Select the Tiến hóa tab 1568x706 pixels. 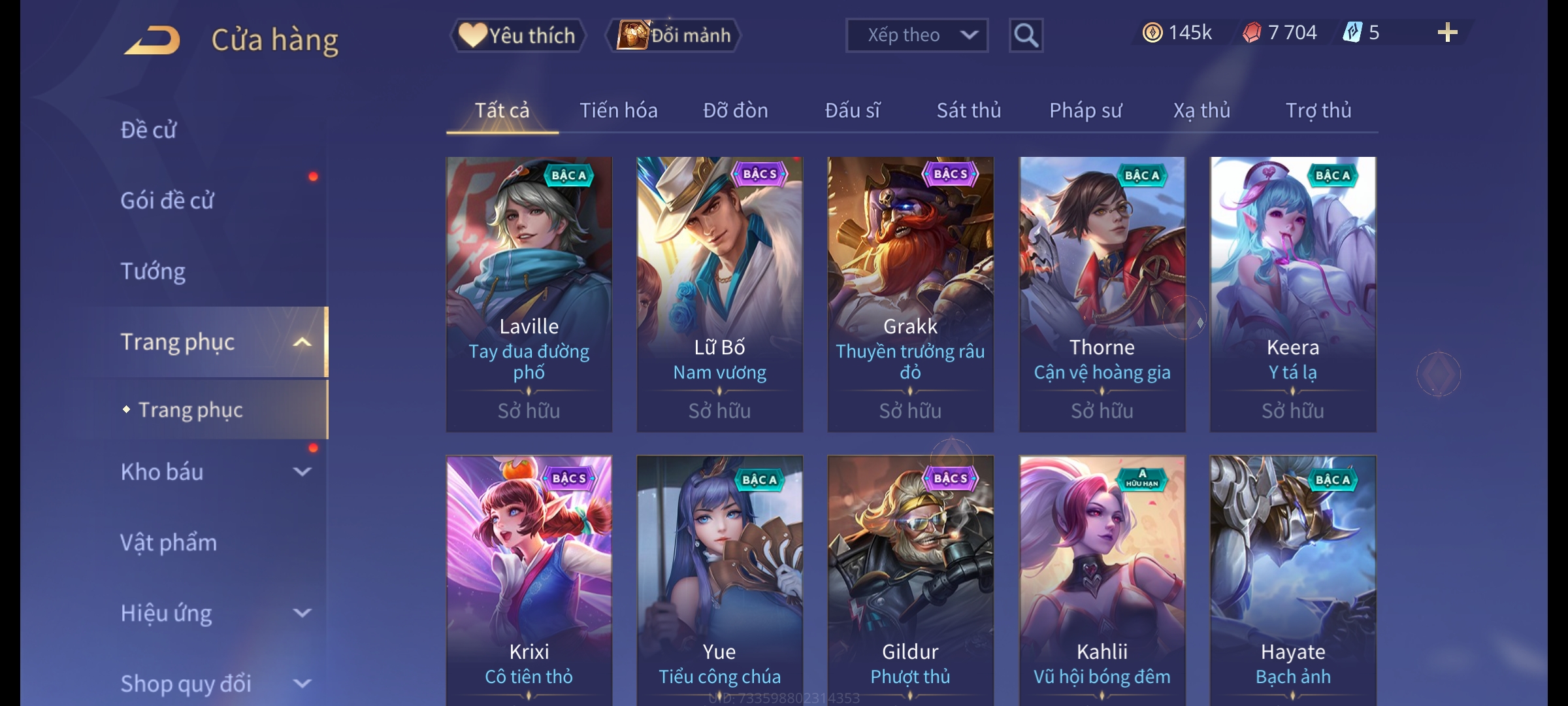point(619,110)
